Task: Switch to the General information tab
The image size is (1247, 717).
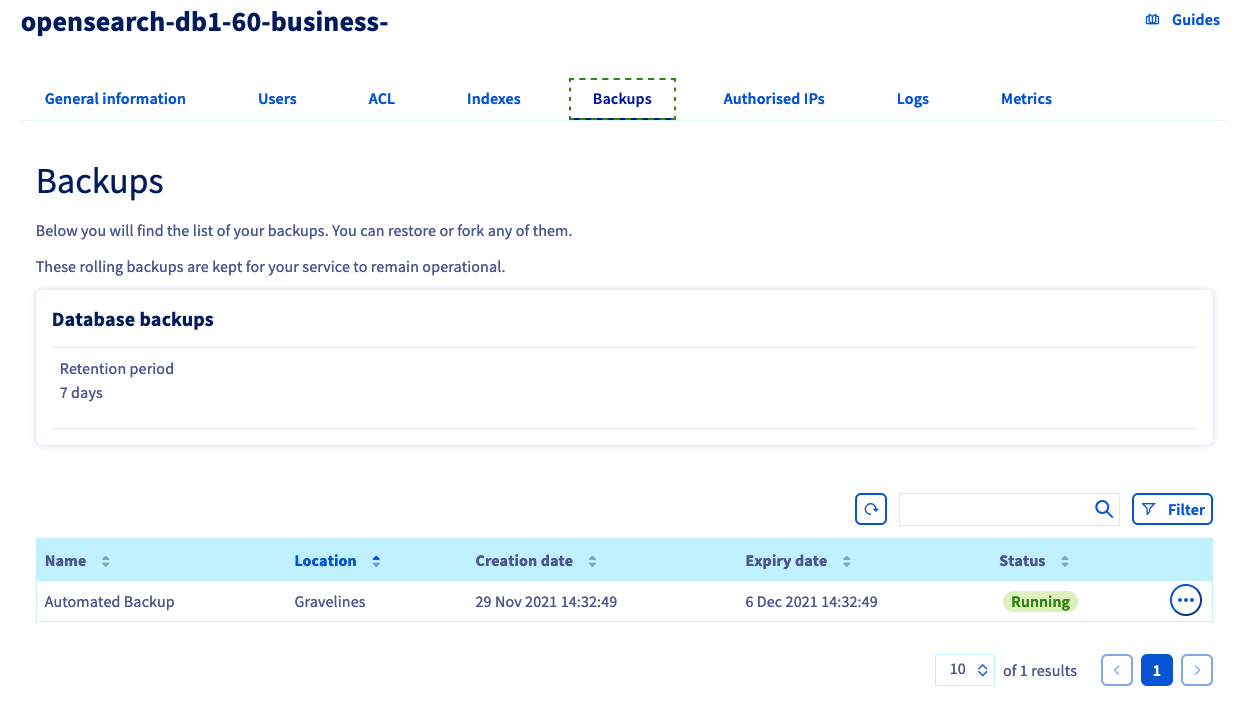Action: 115,99
